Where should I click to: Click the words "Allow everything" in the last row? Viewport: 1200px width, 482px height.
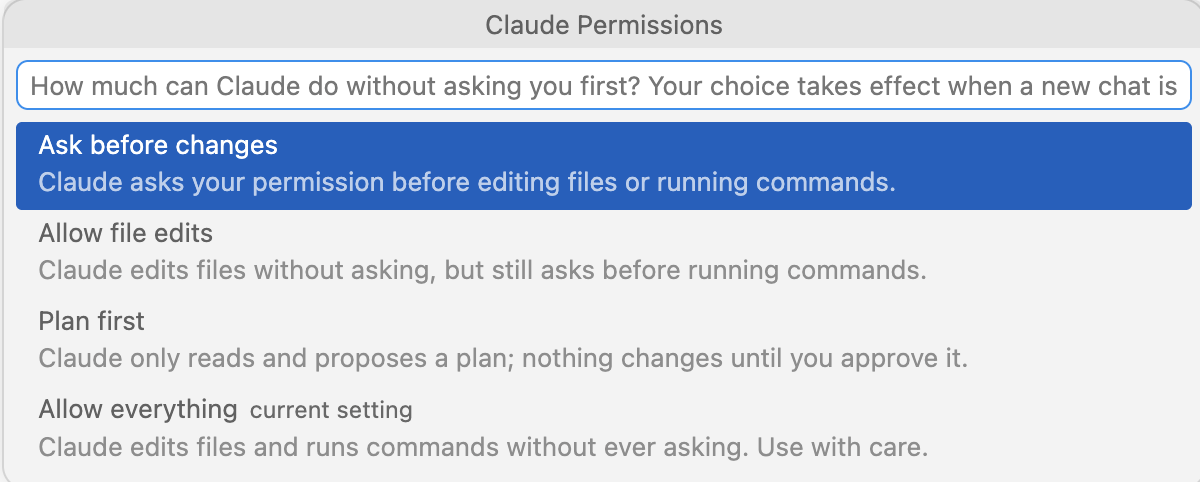click(138, 409)
